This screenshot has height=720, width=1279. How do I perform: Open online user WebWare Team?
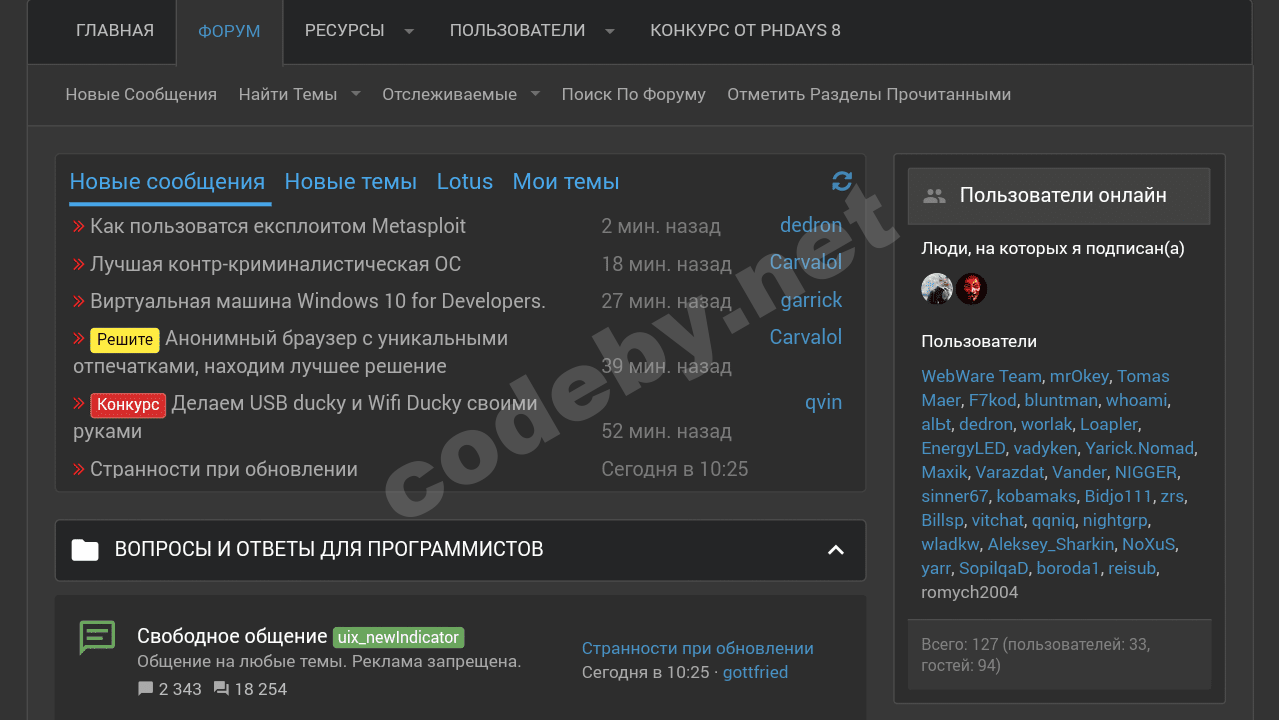pos(981,376)
